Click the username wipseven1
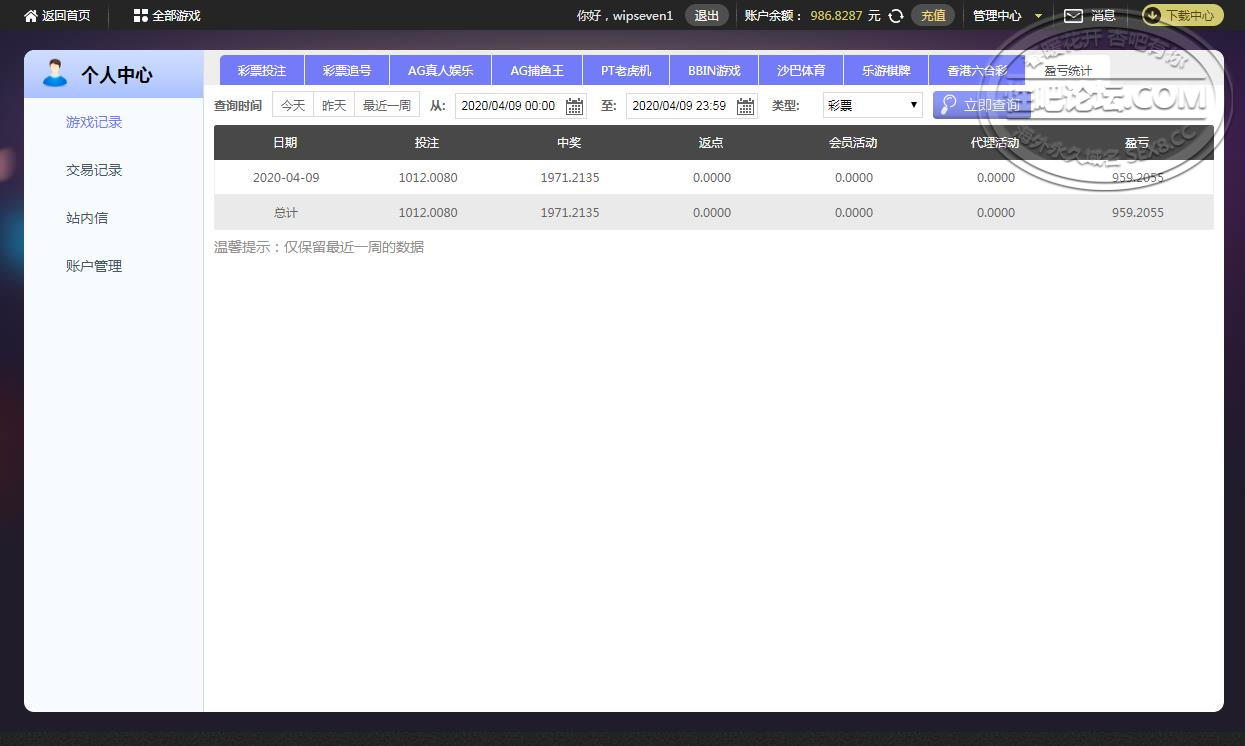 coord(642,16)
